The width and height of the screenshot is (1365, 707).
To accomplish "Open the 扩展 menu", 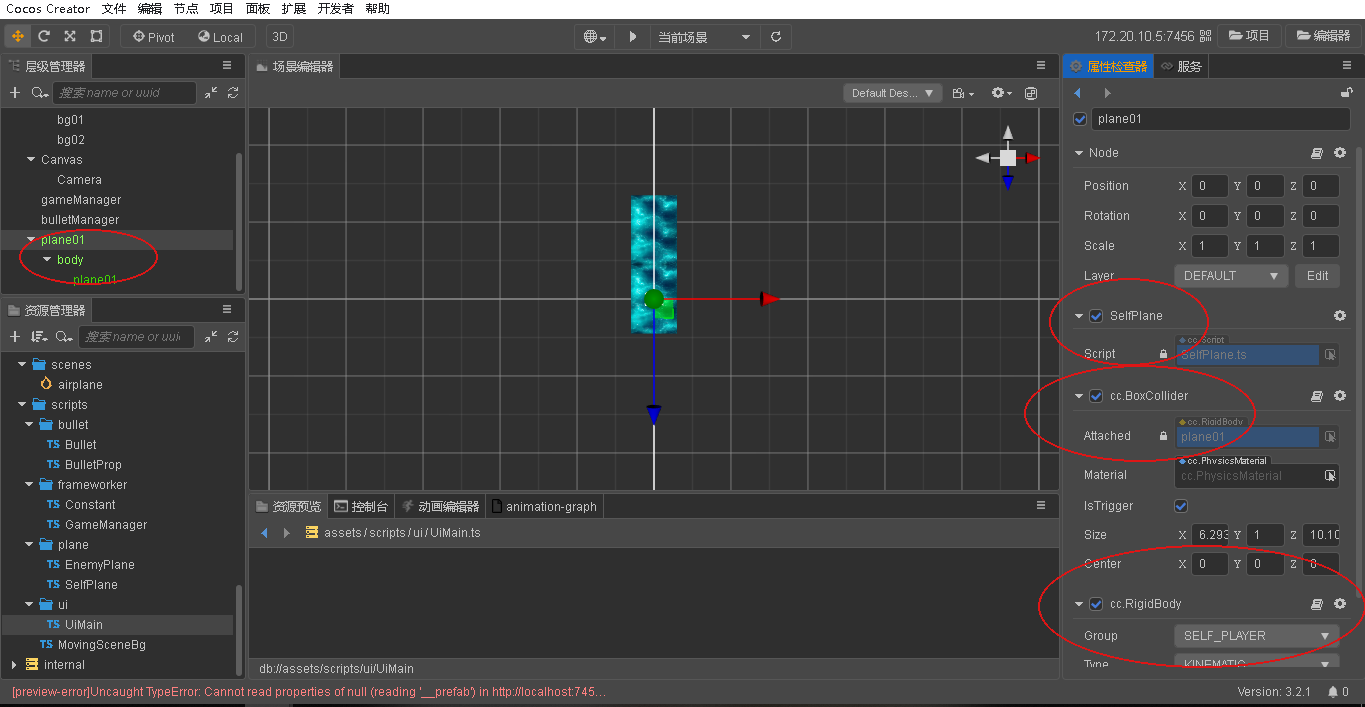I will click(x=293, y=9).
